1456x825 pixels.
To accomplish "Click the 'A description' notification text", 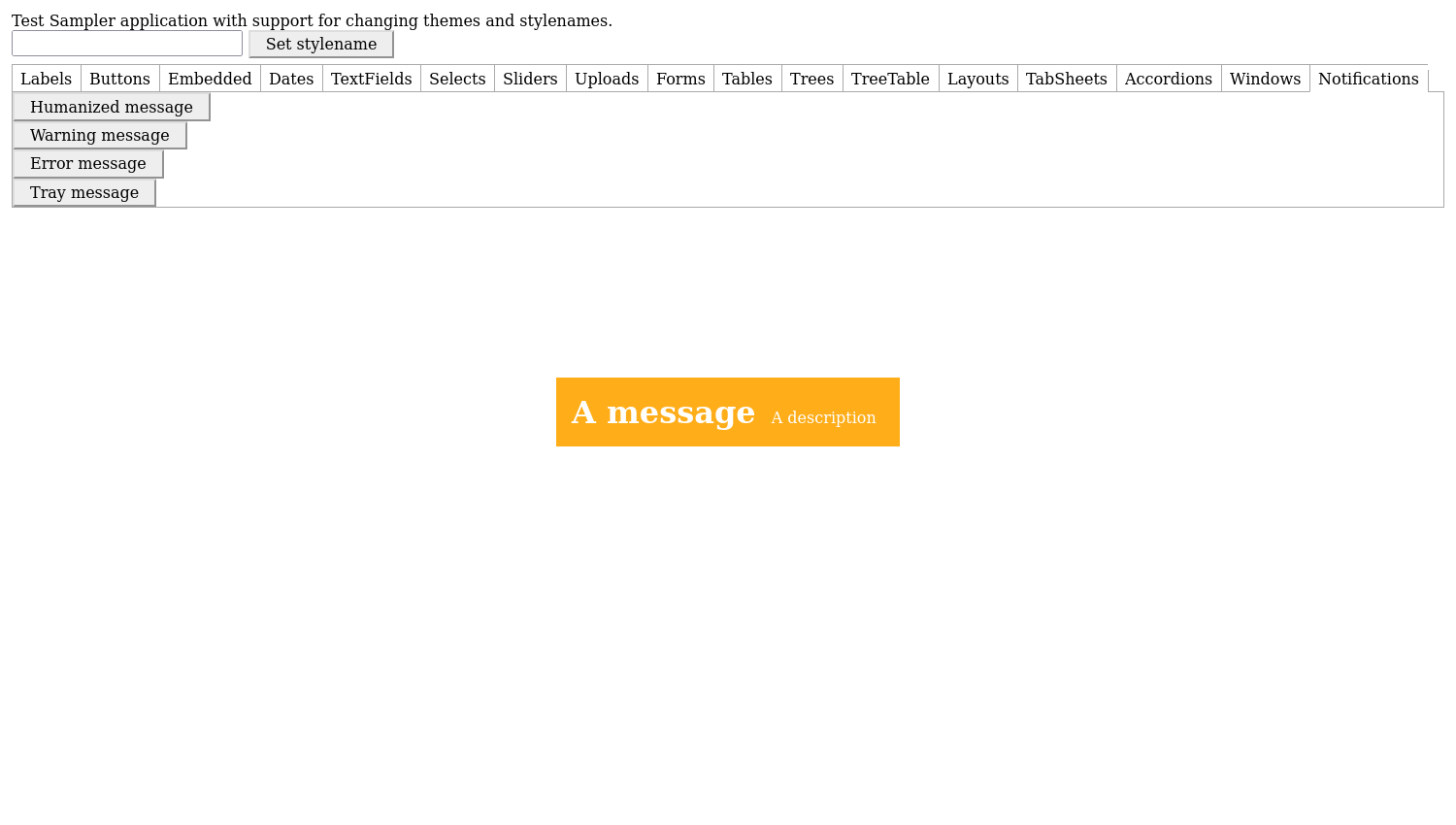I will coord(823,417).
